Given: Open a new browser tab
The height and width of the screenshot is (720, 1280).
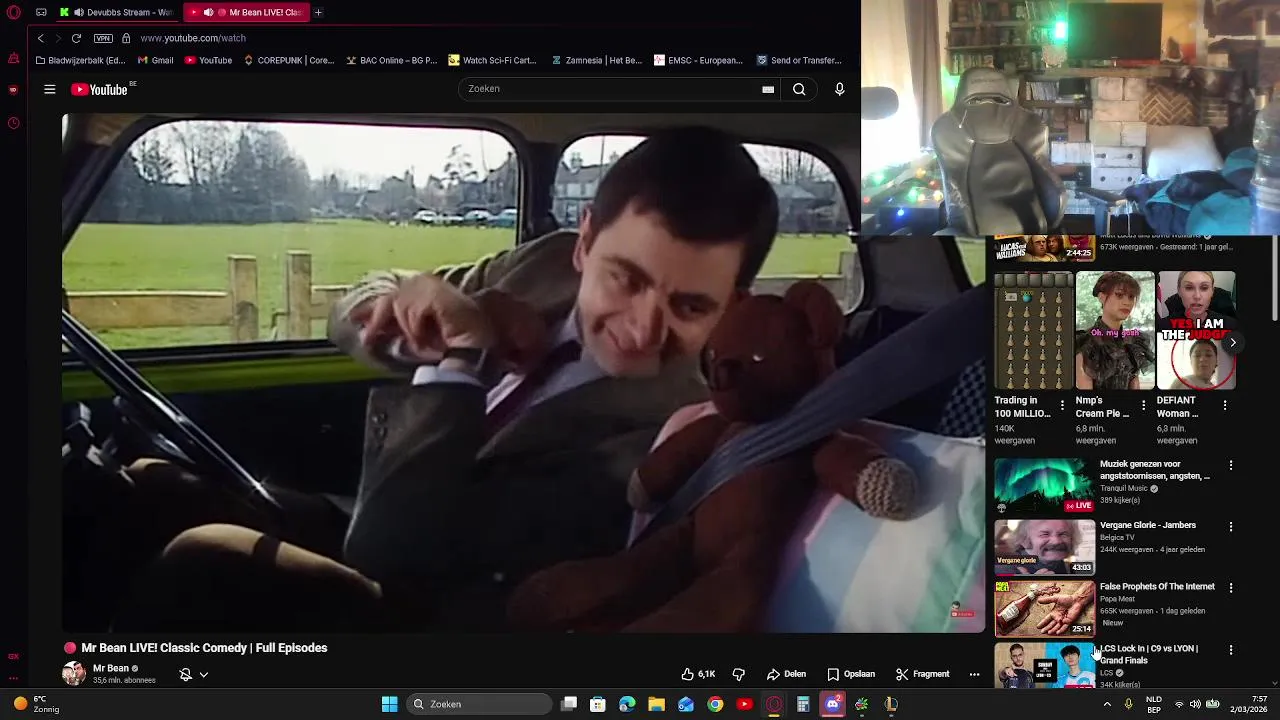Looking at the screenshot, I should (318, 12).
